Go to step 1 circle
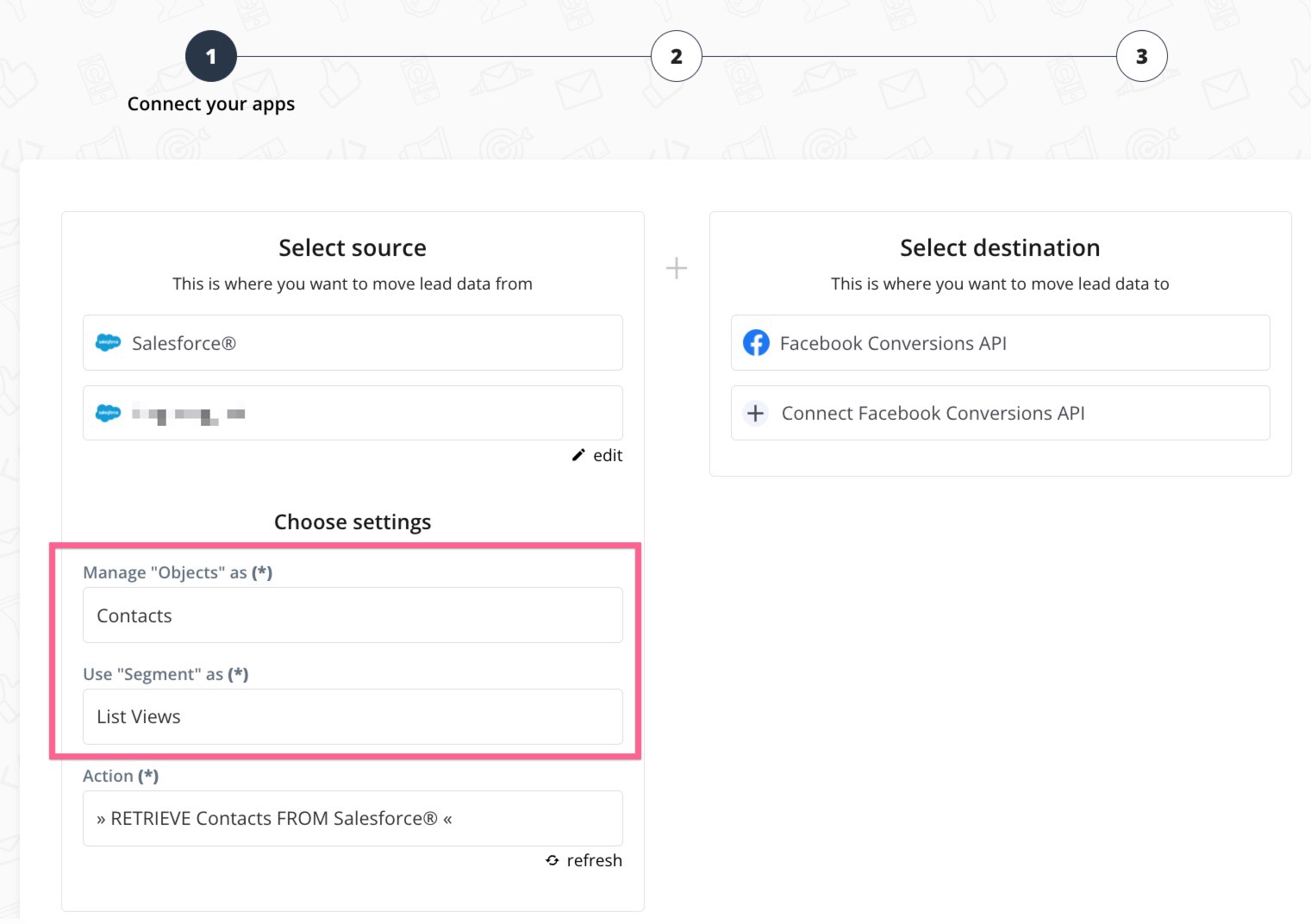Image resolution: width=1311 pixels, height=924 pixels. pyautogui.click(x=211, y=57)
